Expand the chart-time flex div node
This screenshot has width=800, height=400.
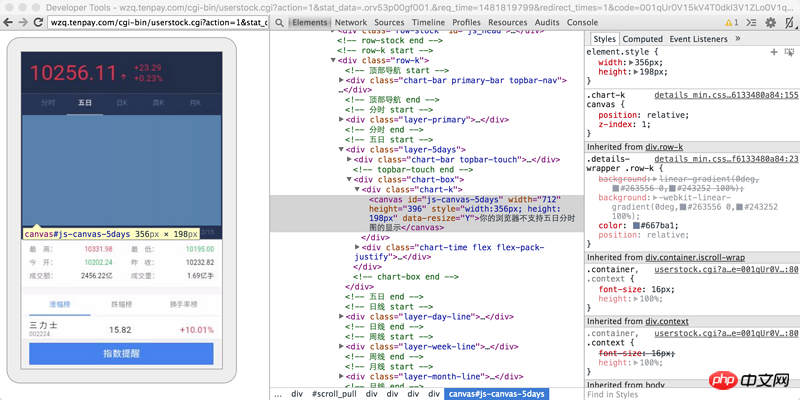(357, 247)
